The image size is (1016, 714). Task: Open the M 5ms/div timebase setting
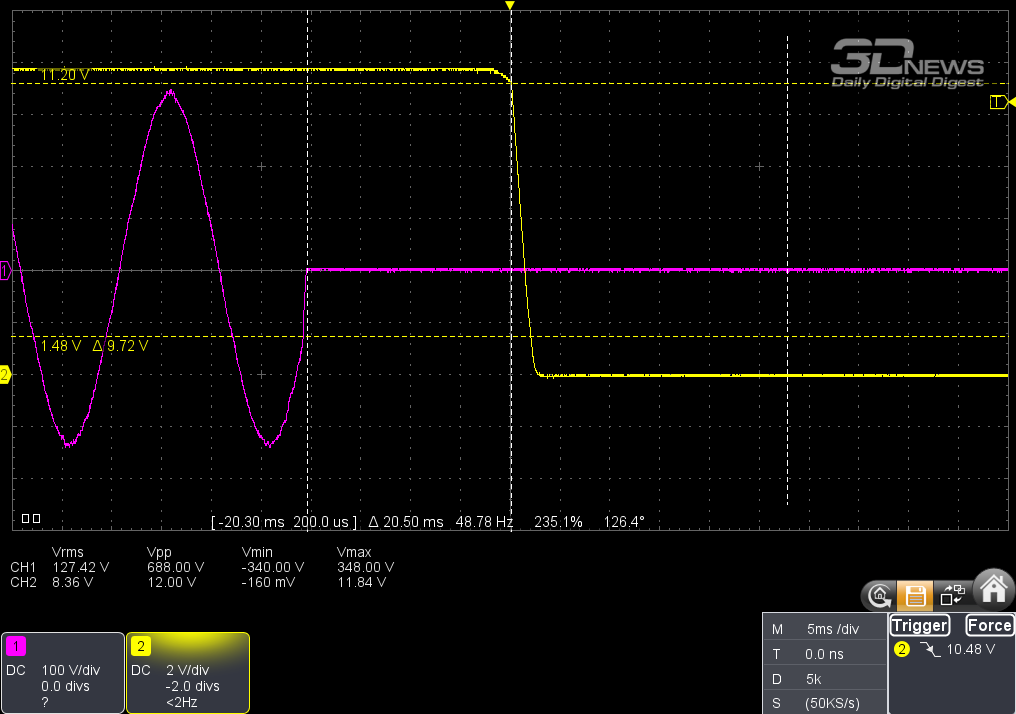[824, 629]
